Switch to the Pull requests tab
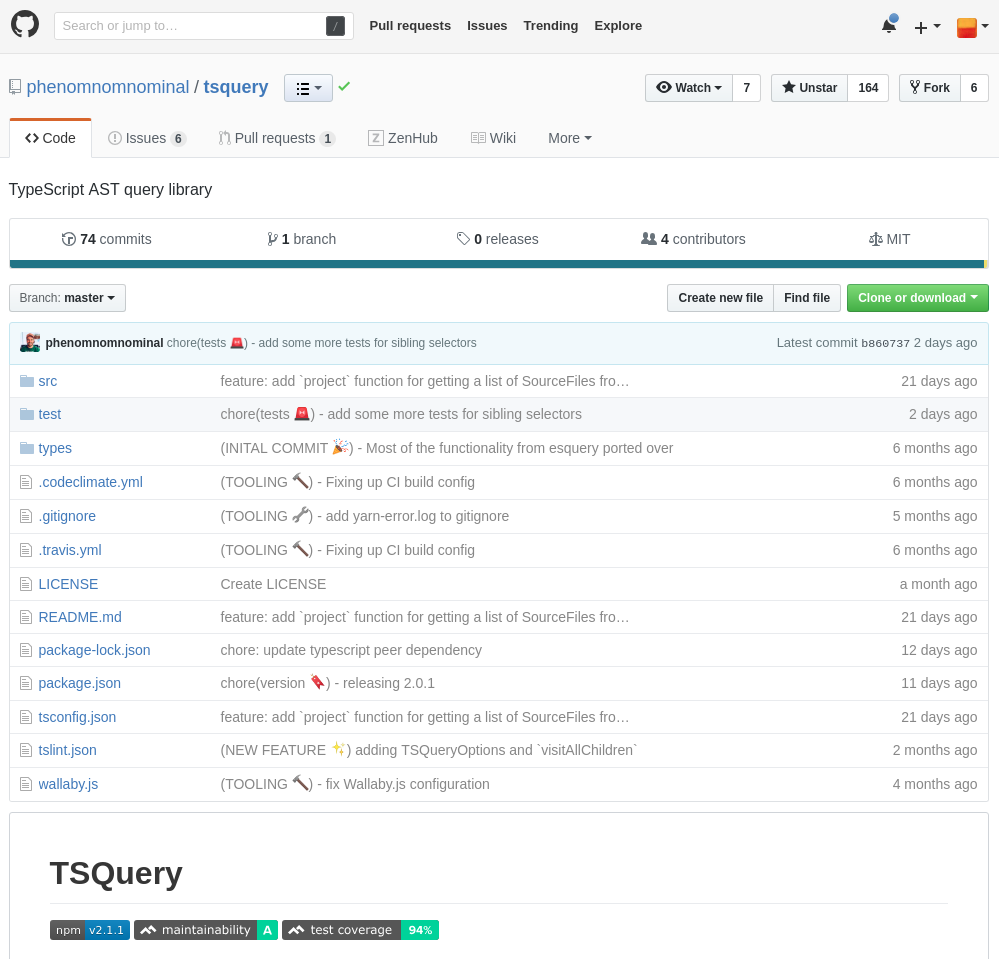This screenshot has width=999, height=959. 277,138
